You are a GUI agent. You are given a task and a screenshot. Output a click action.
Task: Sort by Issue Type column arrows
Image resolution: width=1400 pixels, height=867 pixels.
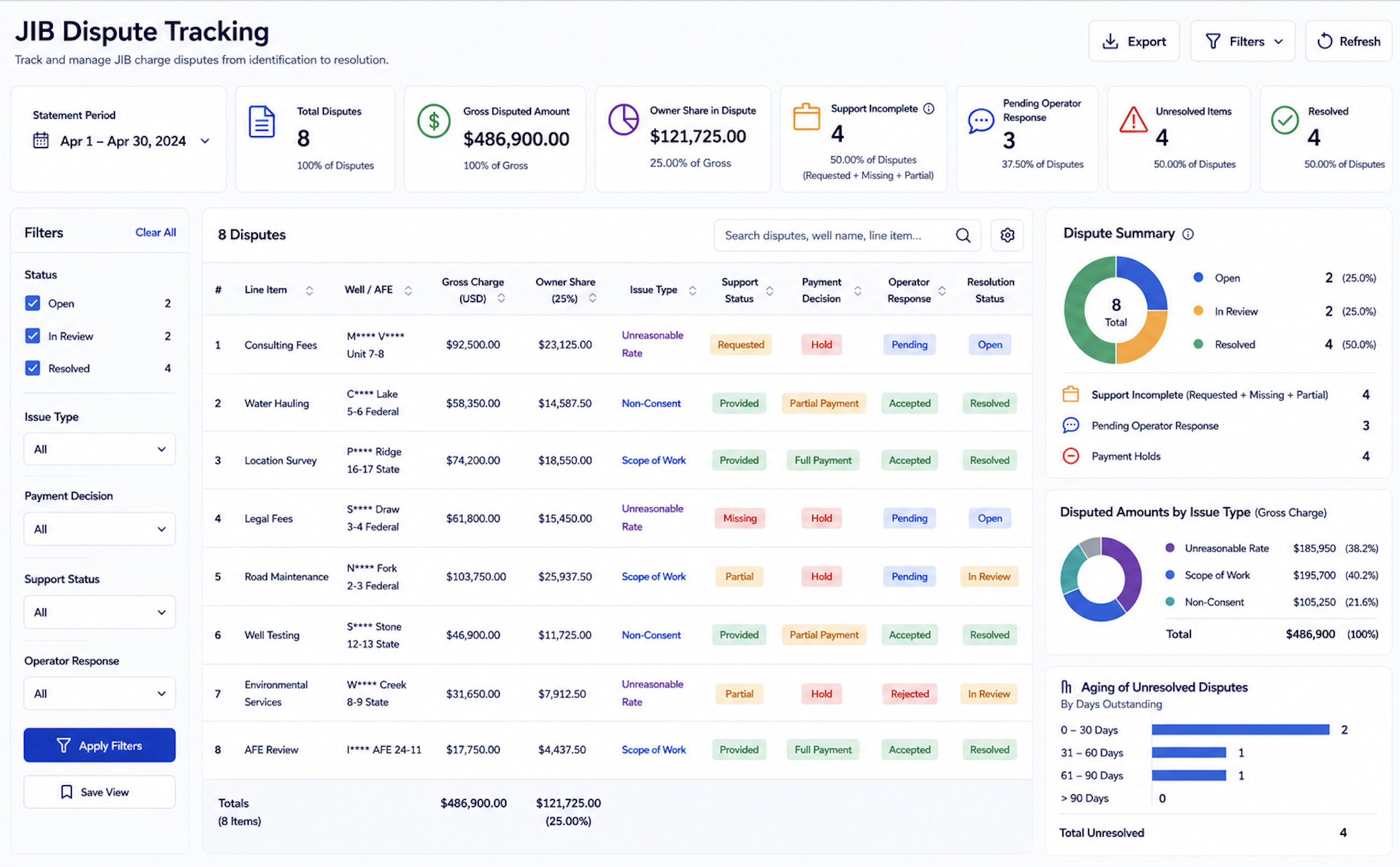(692, 291)
